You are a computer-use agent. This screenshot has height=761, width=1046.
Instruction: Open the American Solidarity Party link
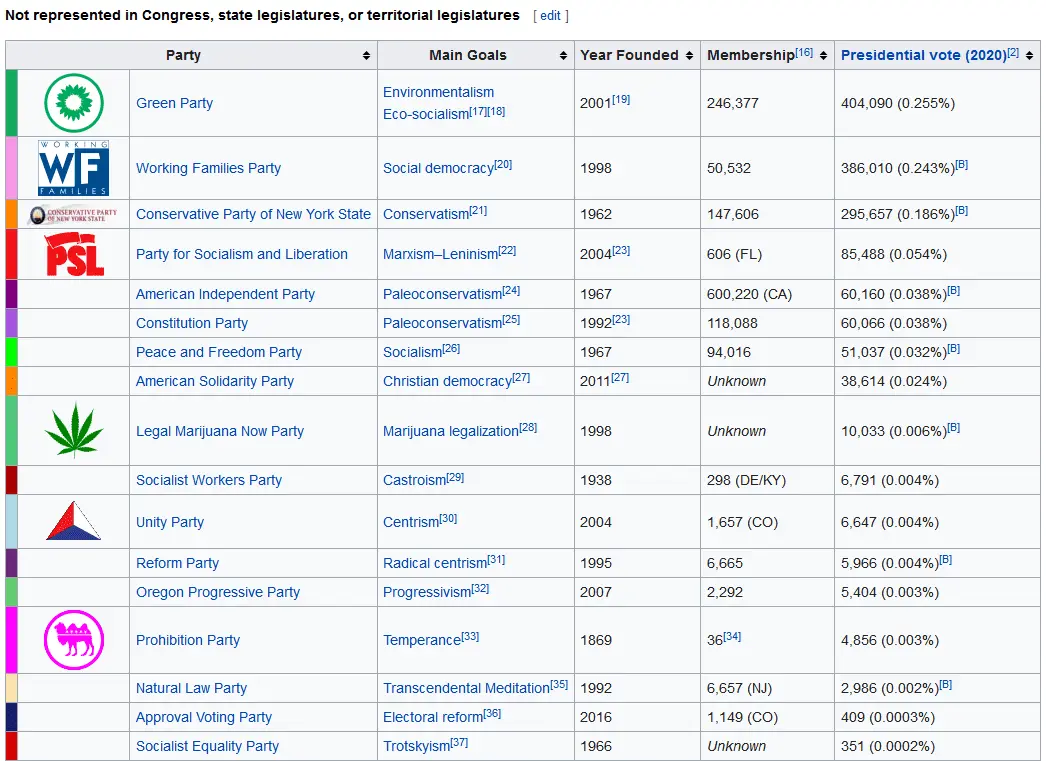[x=215, y=381]
